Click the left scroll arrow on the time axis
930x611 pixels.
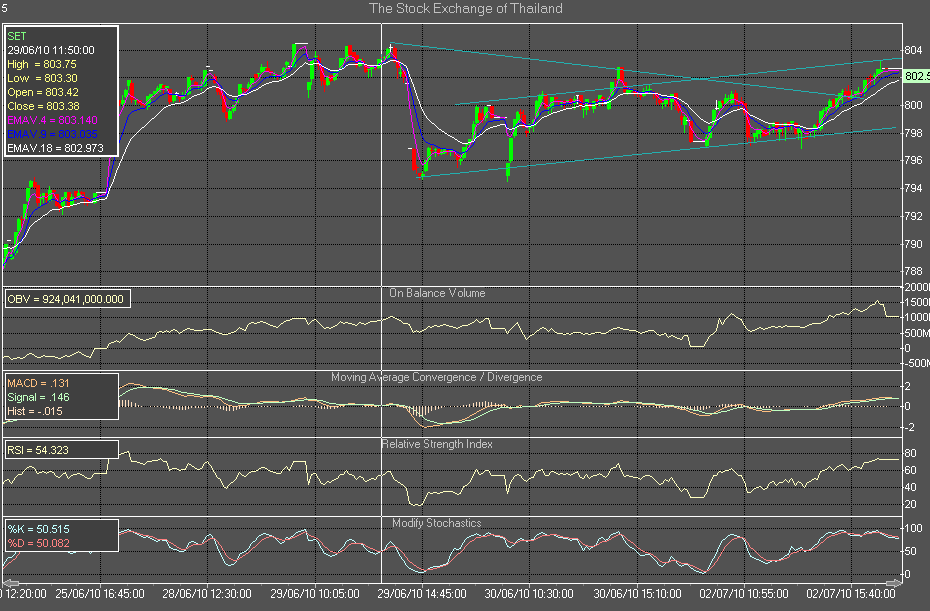11,584
